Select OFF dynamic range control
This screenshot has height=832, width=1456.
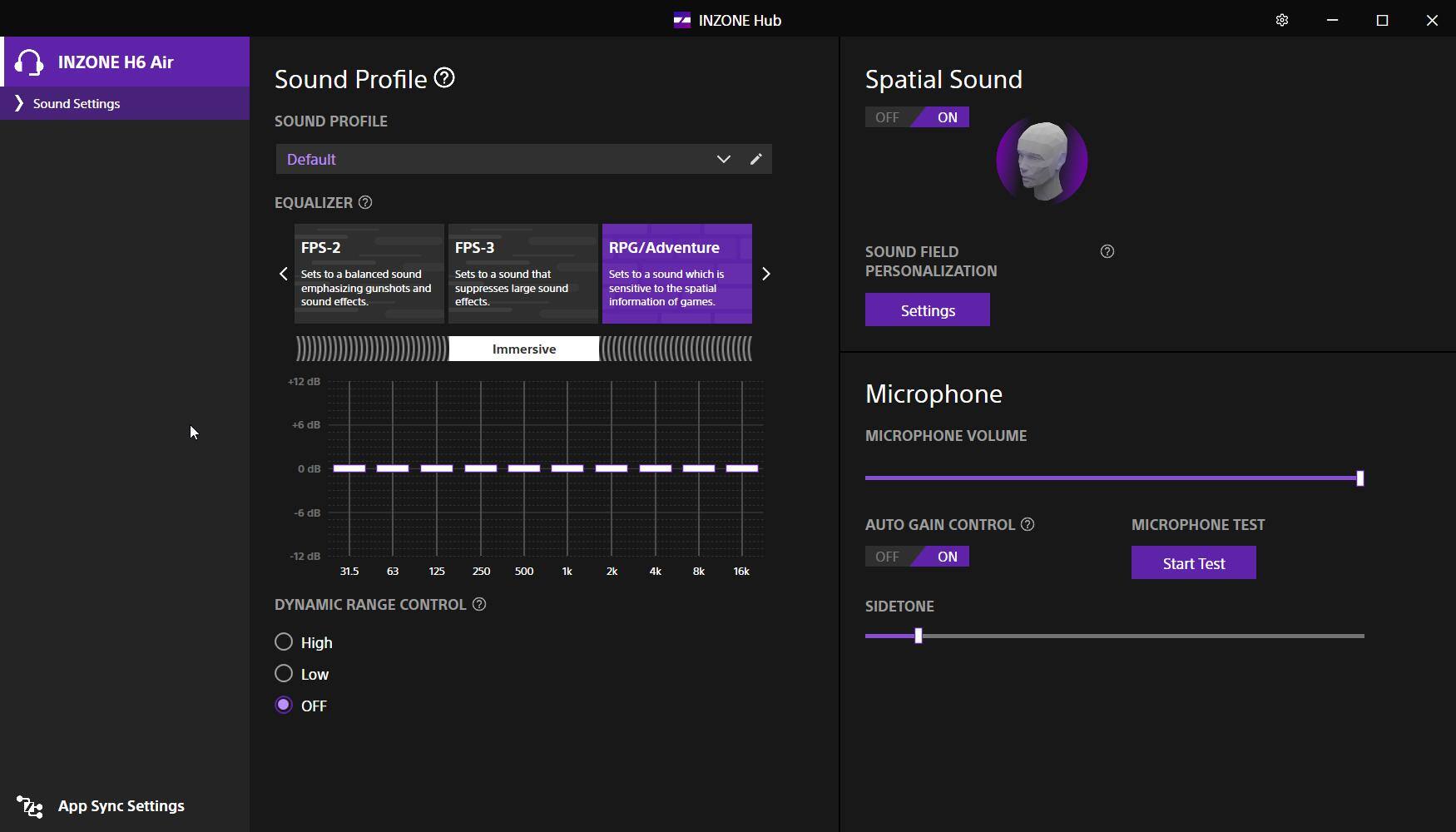point(284,705)
